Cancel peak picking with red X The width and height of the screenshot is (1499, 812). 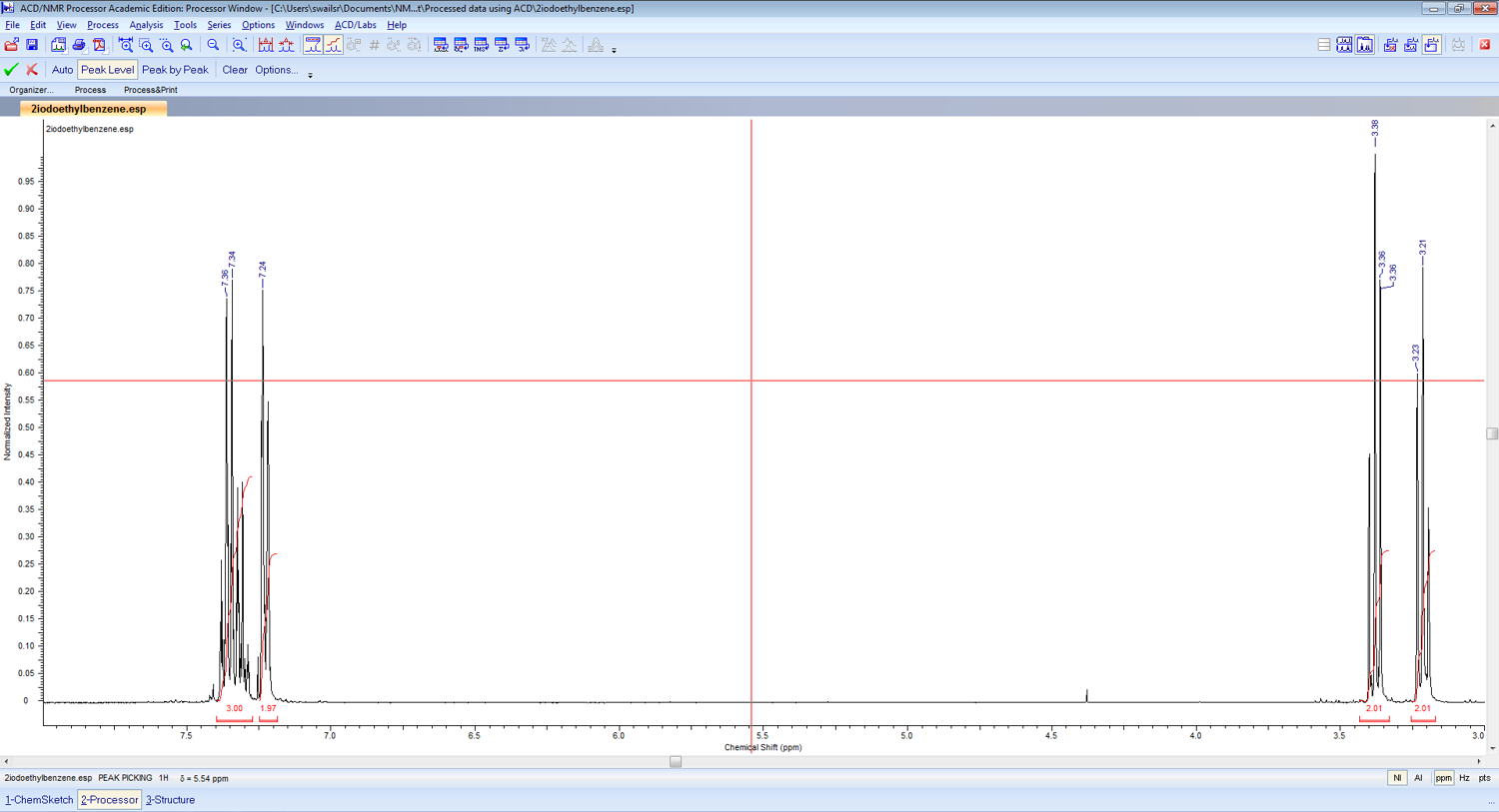(x=32, y=70)
